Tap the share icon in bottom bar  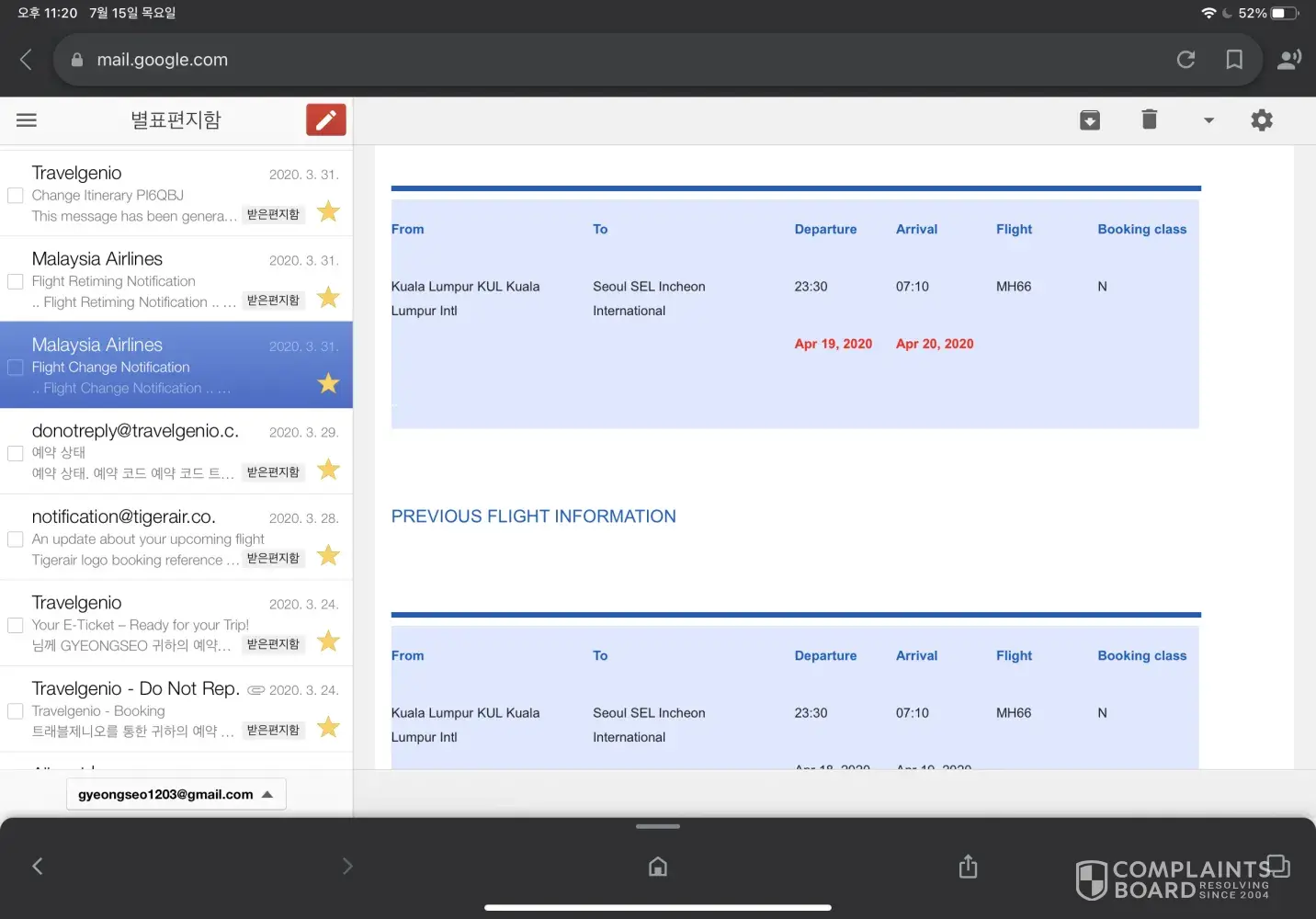pos(968,867)
